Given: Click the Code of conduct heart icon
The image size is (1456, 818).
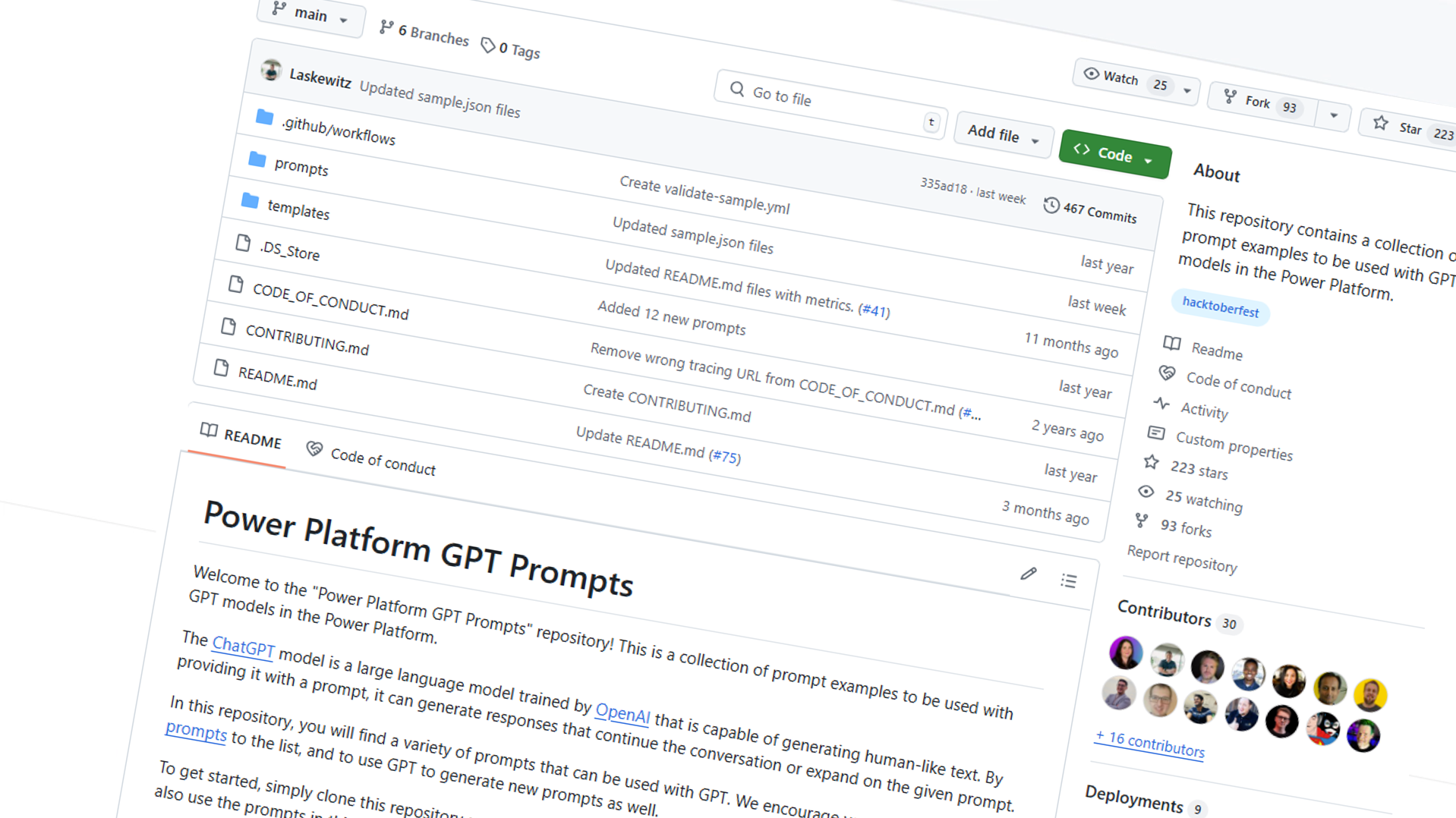Looking at the screenshot, I should click(1166, 373).
